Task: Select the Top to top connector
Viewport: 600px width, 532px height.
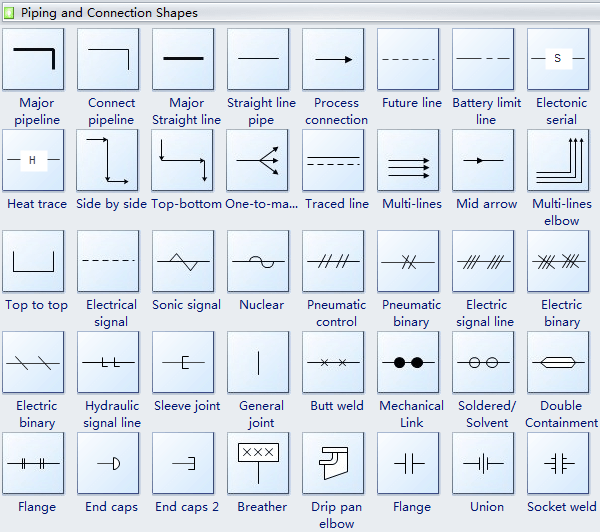Action: pos(33,261)
